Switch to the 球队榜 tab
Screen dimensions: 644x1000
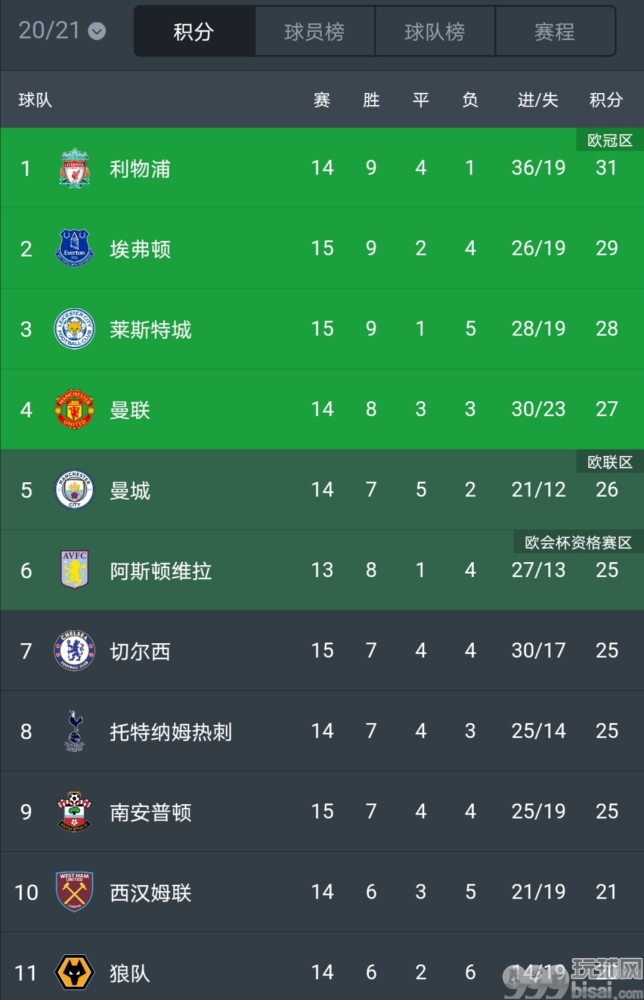pos(435,31)
